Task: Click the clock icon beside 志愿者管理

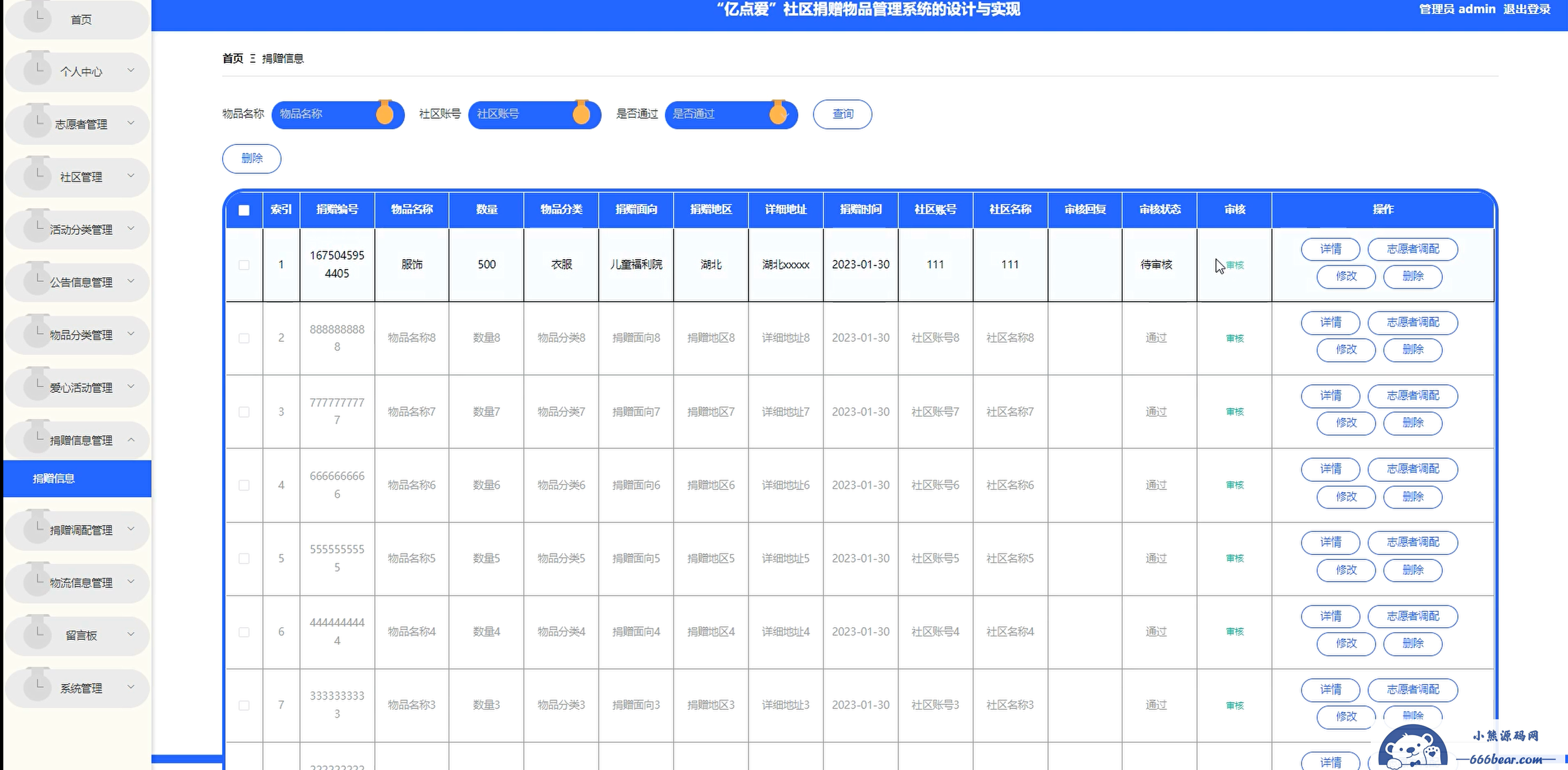Action: tap(37, 121)
